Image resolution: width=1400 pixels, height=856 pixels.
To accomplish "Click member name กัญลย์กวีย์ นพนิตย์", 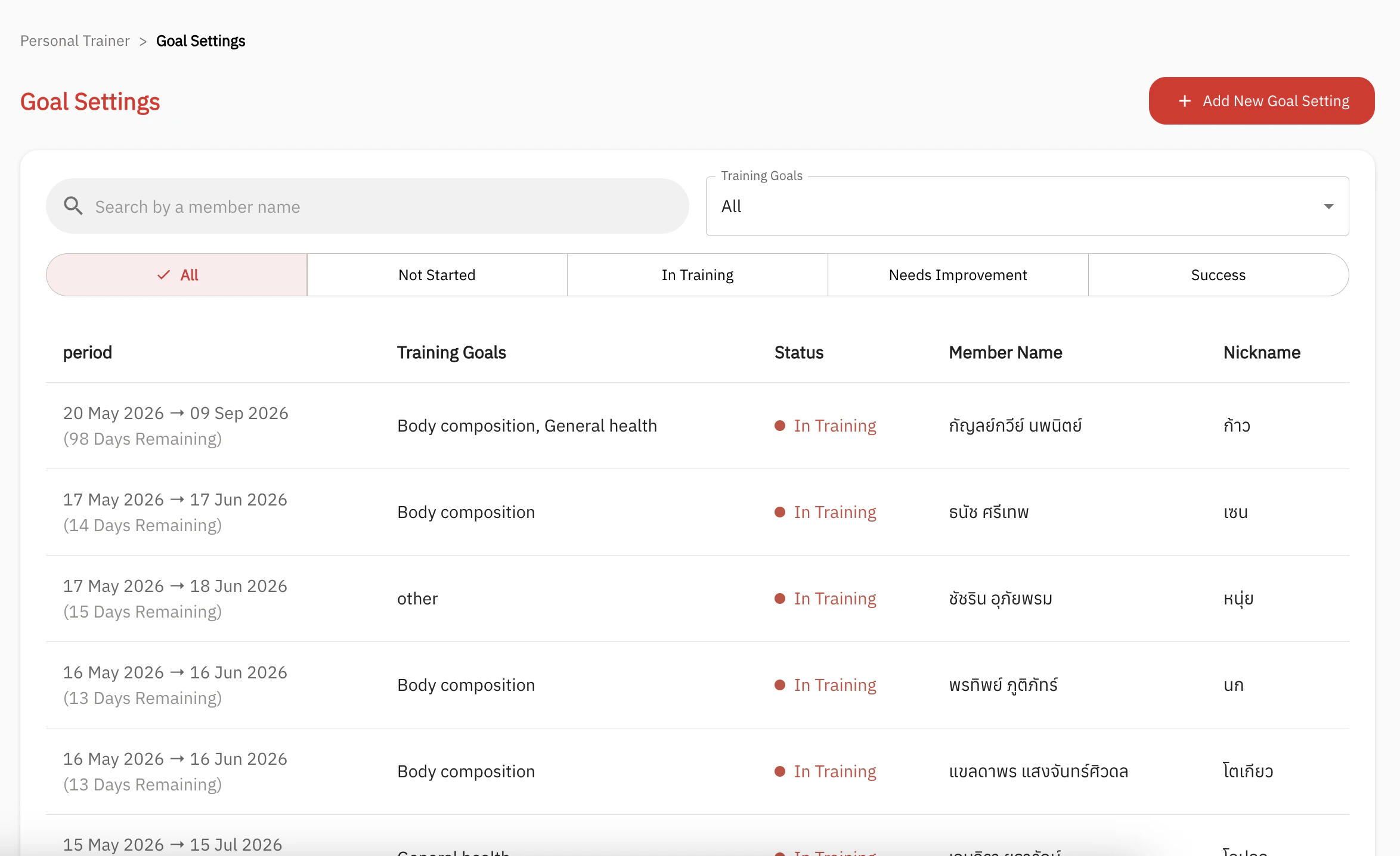I will pos(1015,426).
